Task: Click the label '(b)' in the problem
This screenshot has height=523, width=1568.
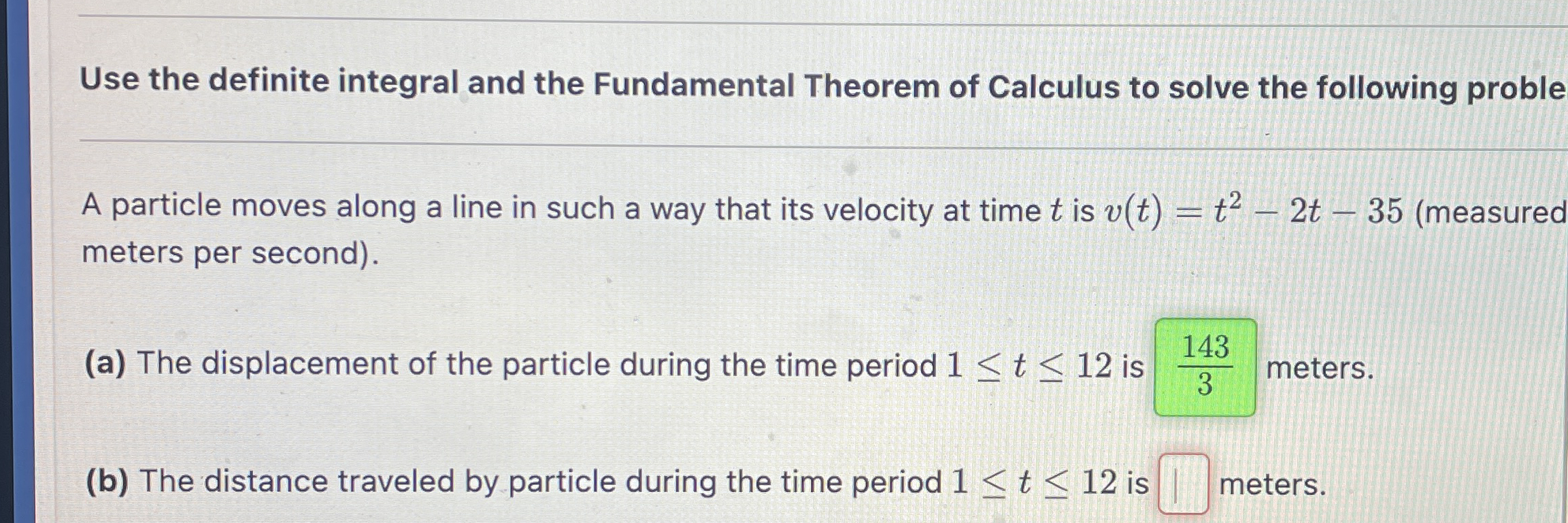Action: 109,481
